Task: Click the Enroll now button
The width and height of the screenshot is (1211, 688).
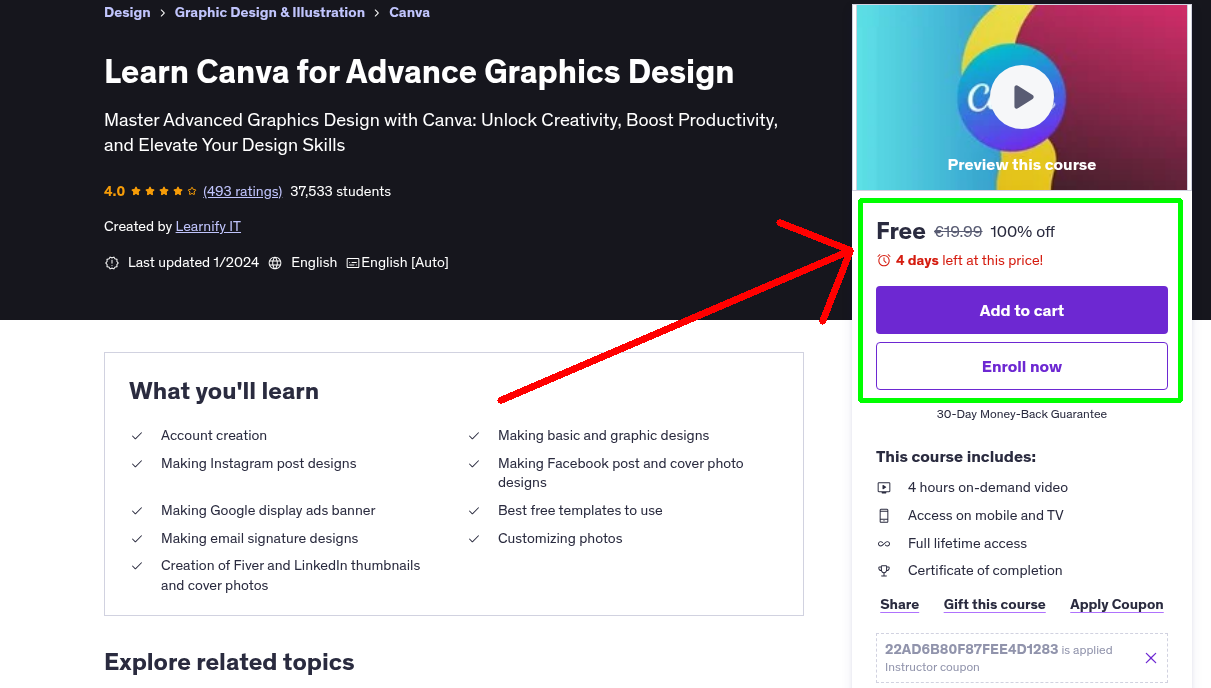Action: tap(1022, 366)
